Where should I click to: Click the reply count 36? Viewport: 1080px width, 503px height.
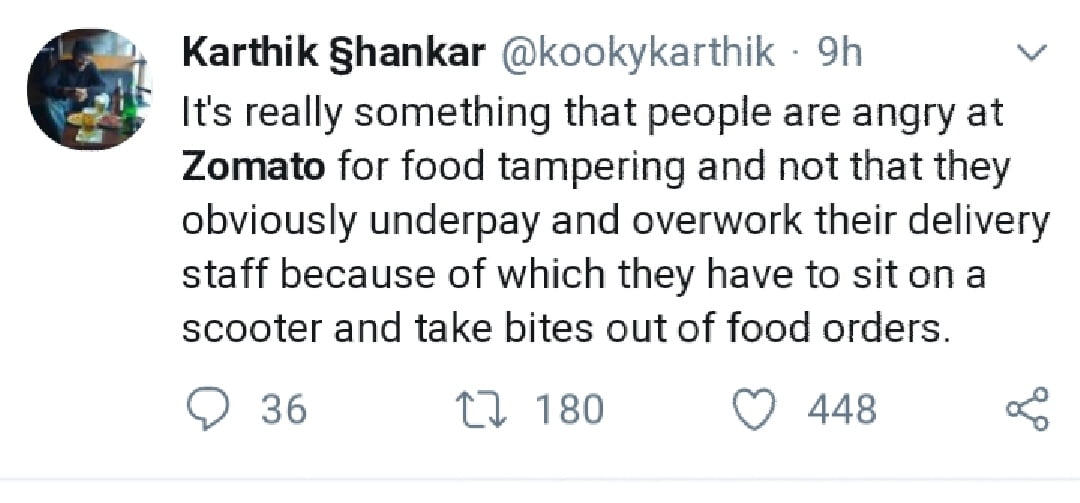click(x=283, y=410)
